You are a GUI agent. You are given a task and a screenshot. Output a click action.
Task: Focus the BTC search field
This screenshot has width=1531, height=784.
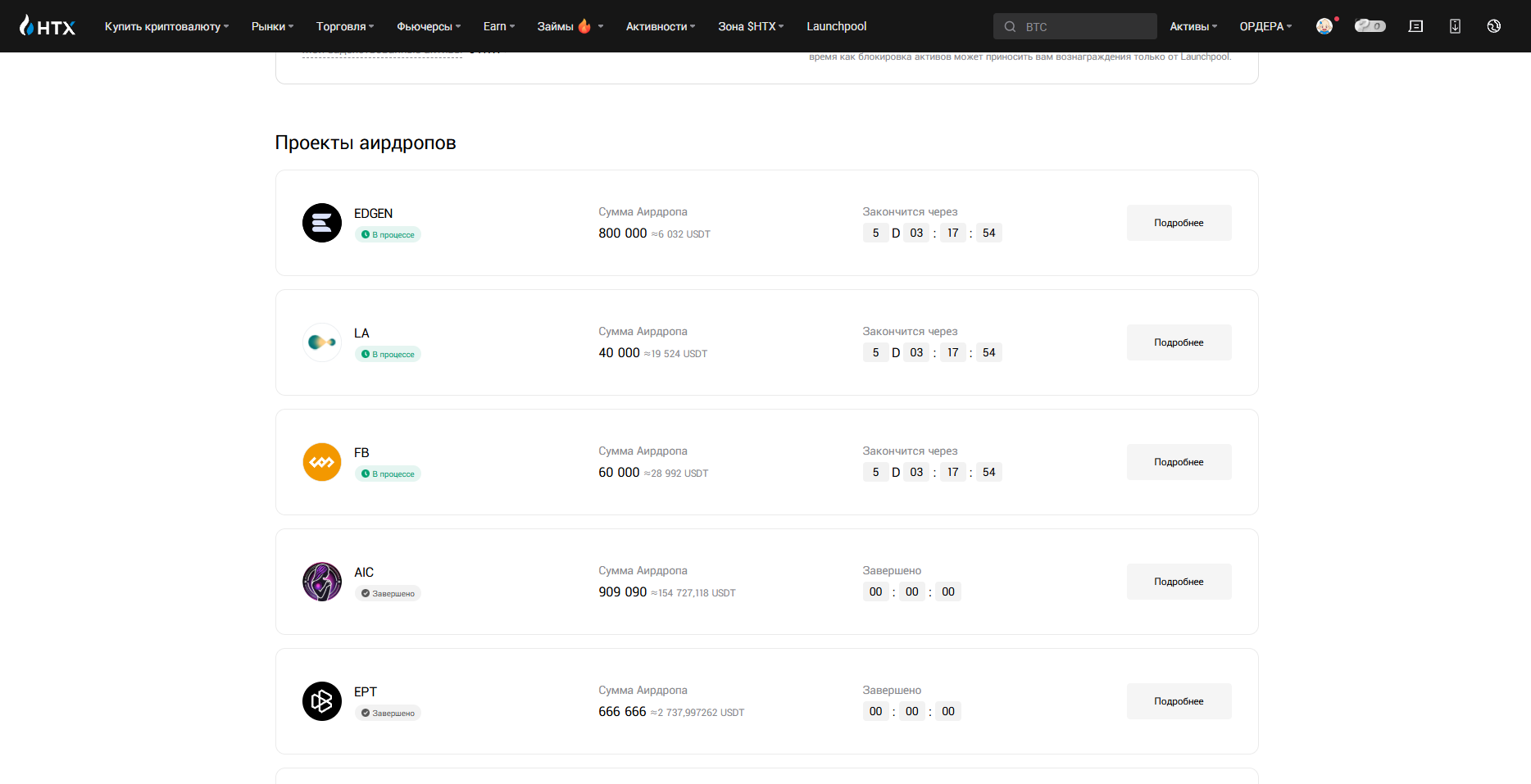(1075, 26)
